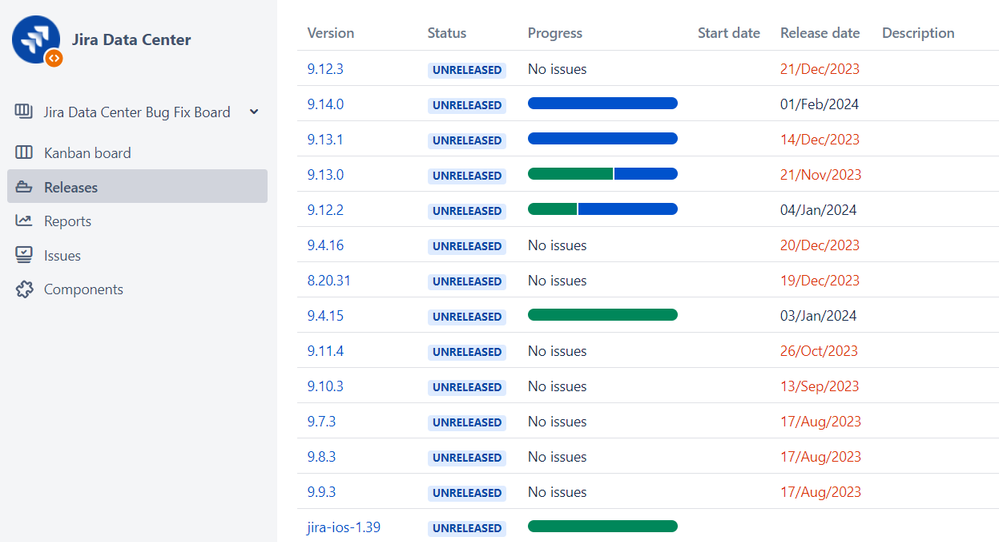
Task: Click the Jira Data Center project title
Action: pyautogui.click(x=131, y=39)
